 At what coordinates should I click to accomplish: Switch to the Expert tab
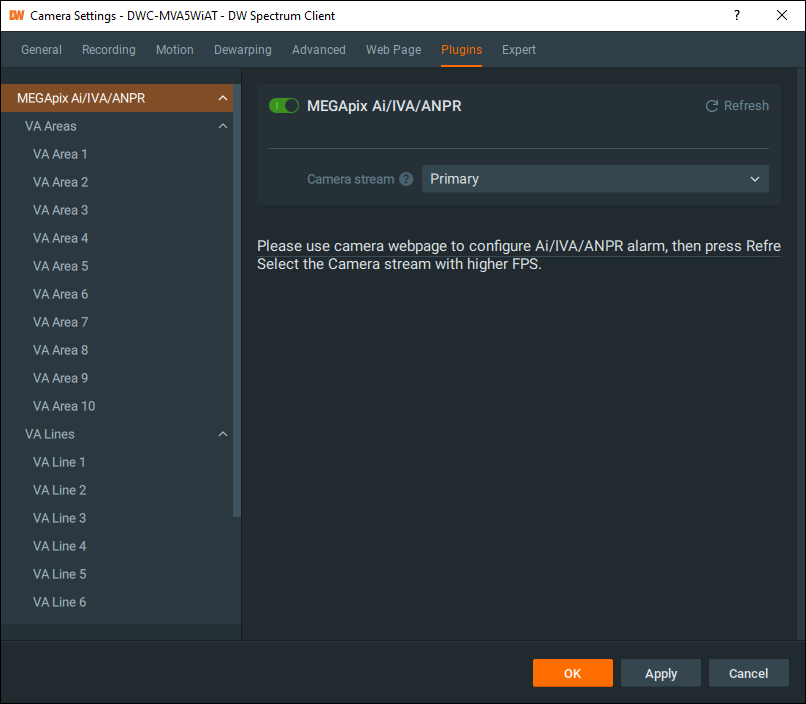518,49
